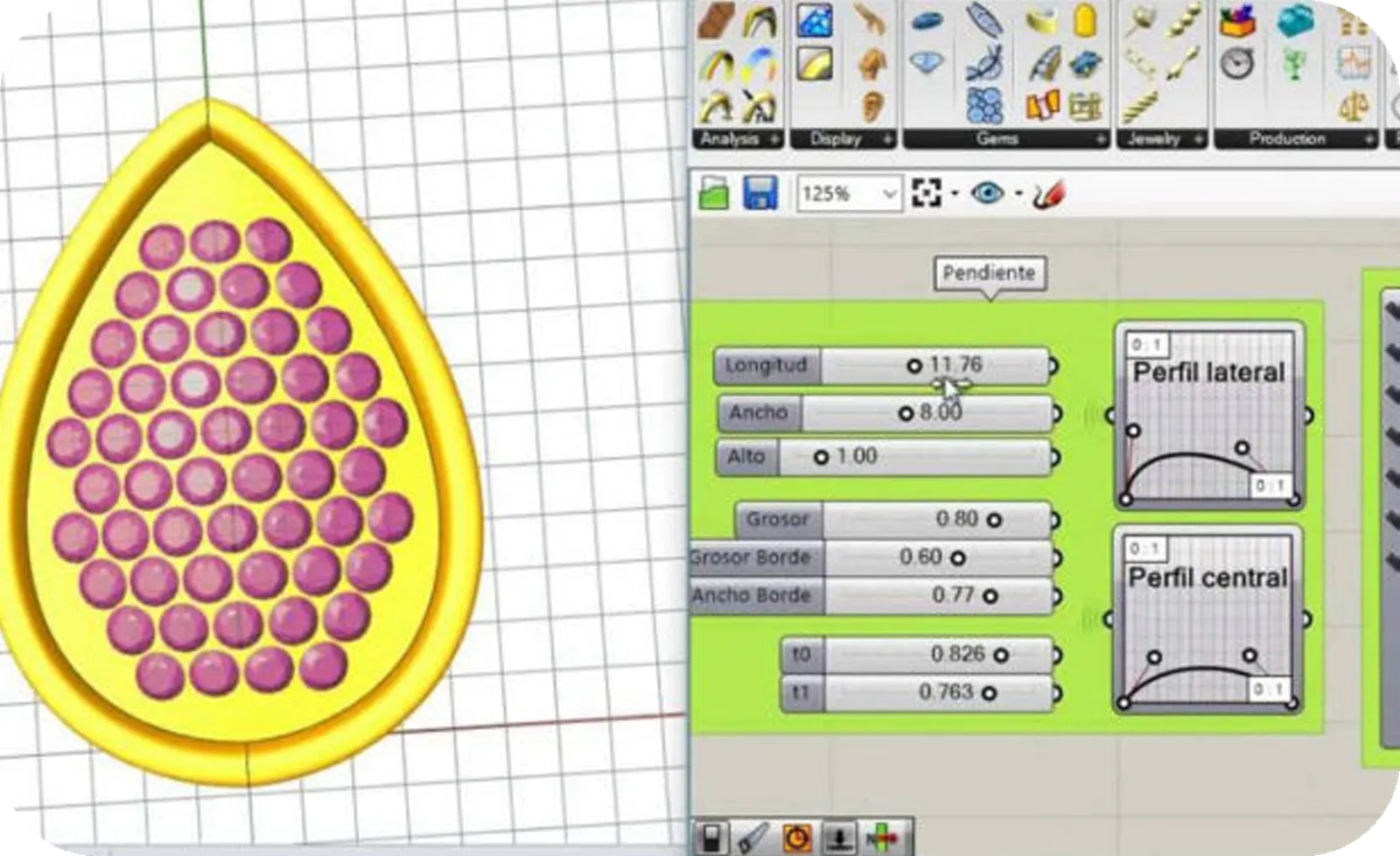Viewport: 1400px width, 856px height.
Task: Click the blue floppy disk save icon
Action: (x=760, y=193)
